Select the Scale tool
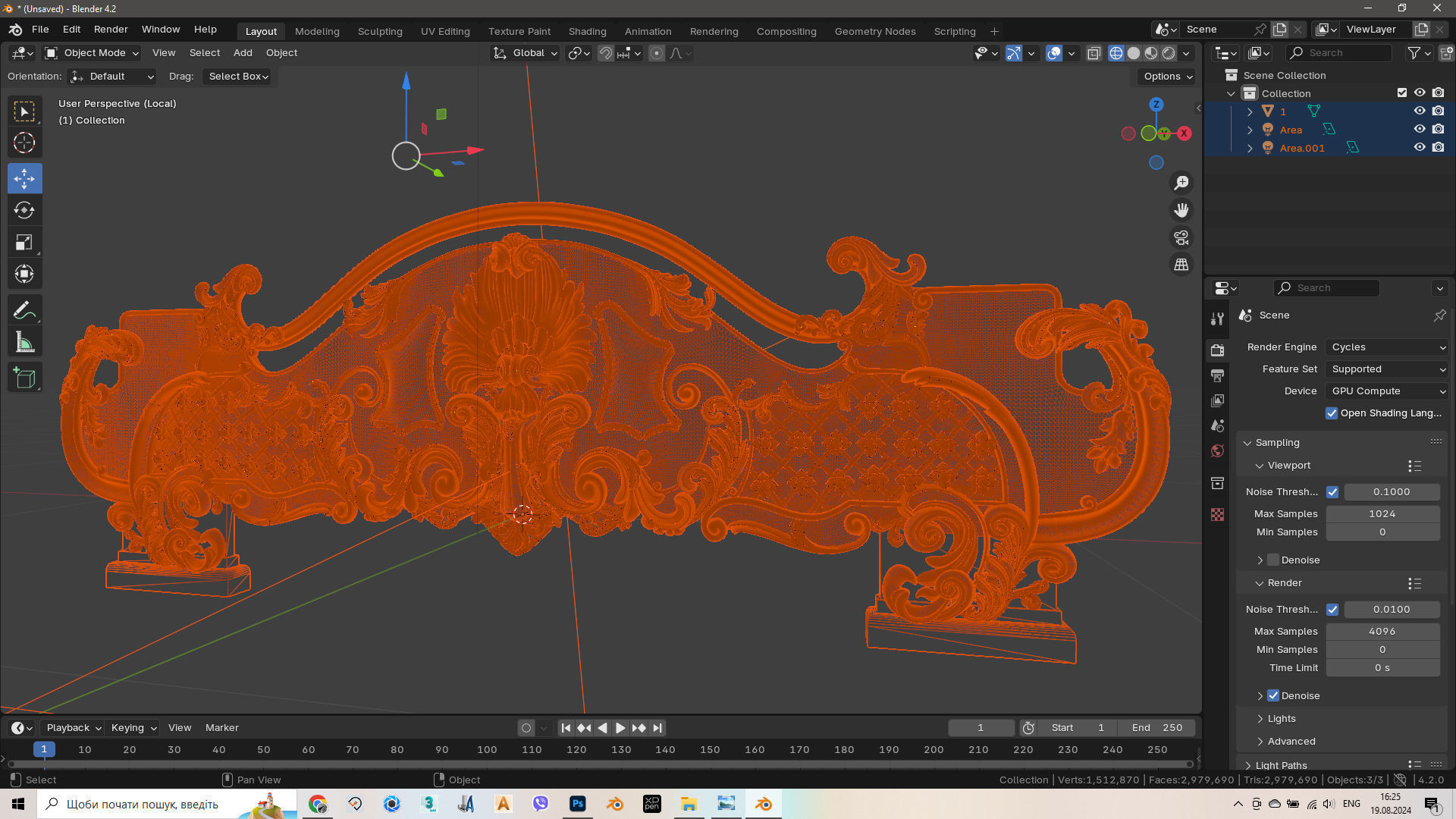 [24, 242]
